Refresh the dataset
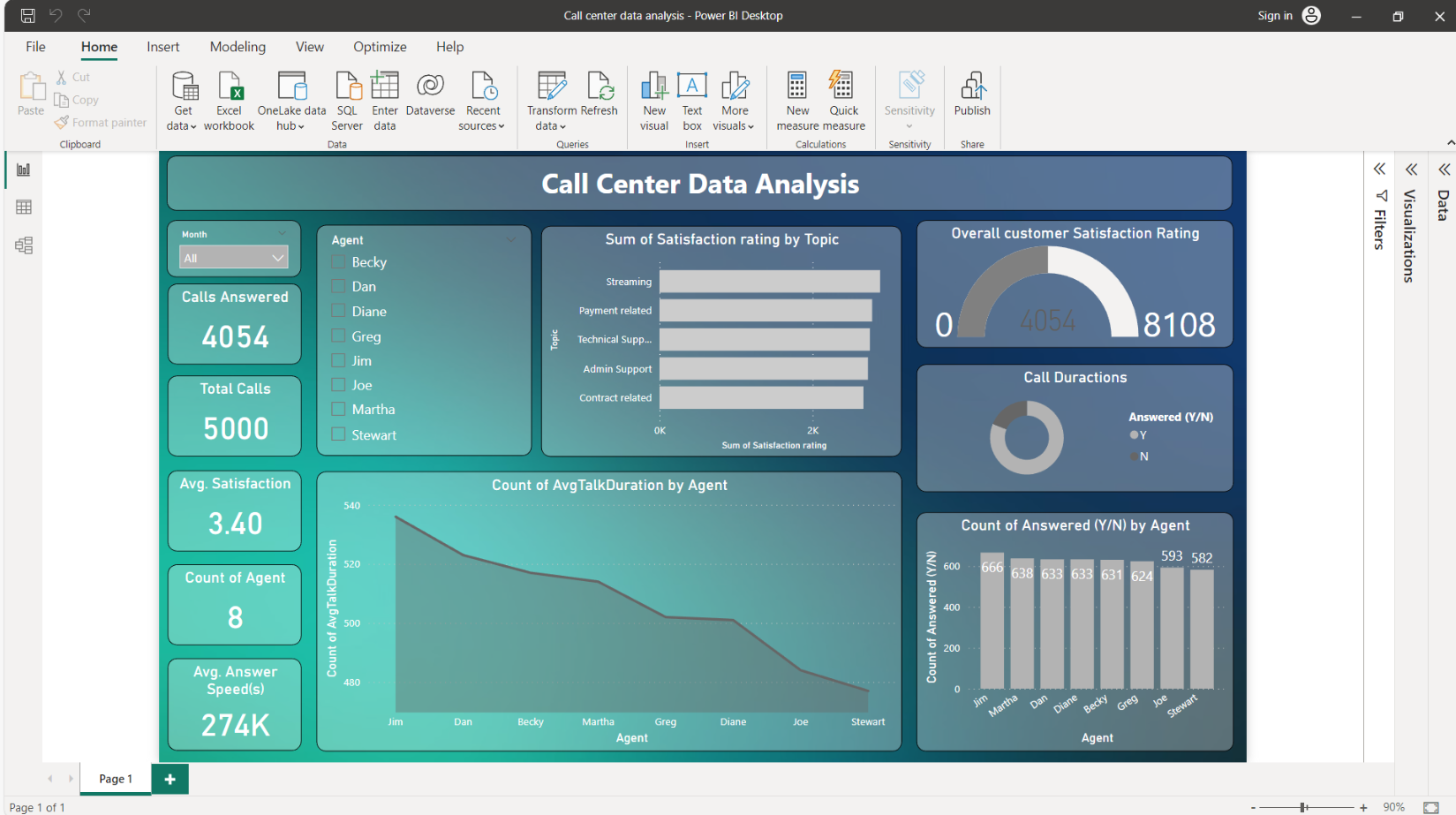 pos(600,100)
